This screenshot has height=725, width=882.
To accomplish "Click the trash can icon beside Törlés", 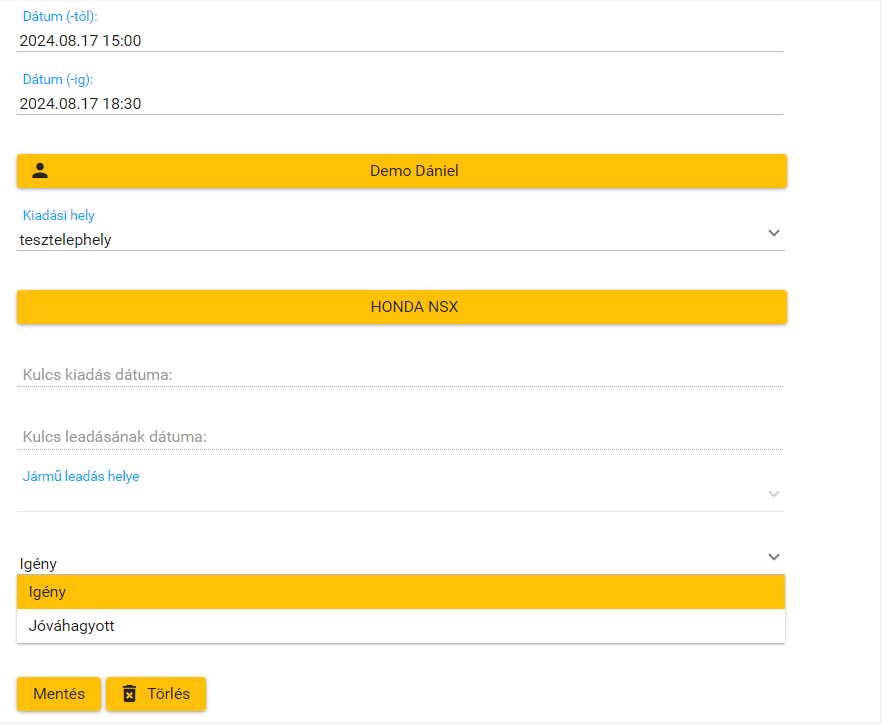I will pyautogui.click(x=129, y=694).
